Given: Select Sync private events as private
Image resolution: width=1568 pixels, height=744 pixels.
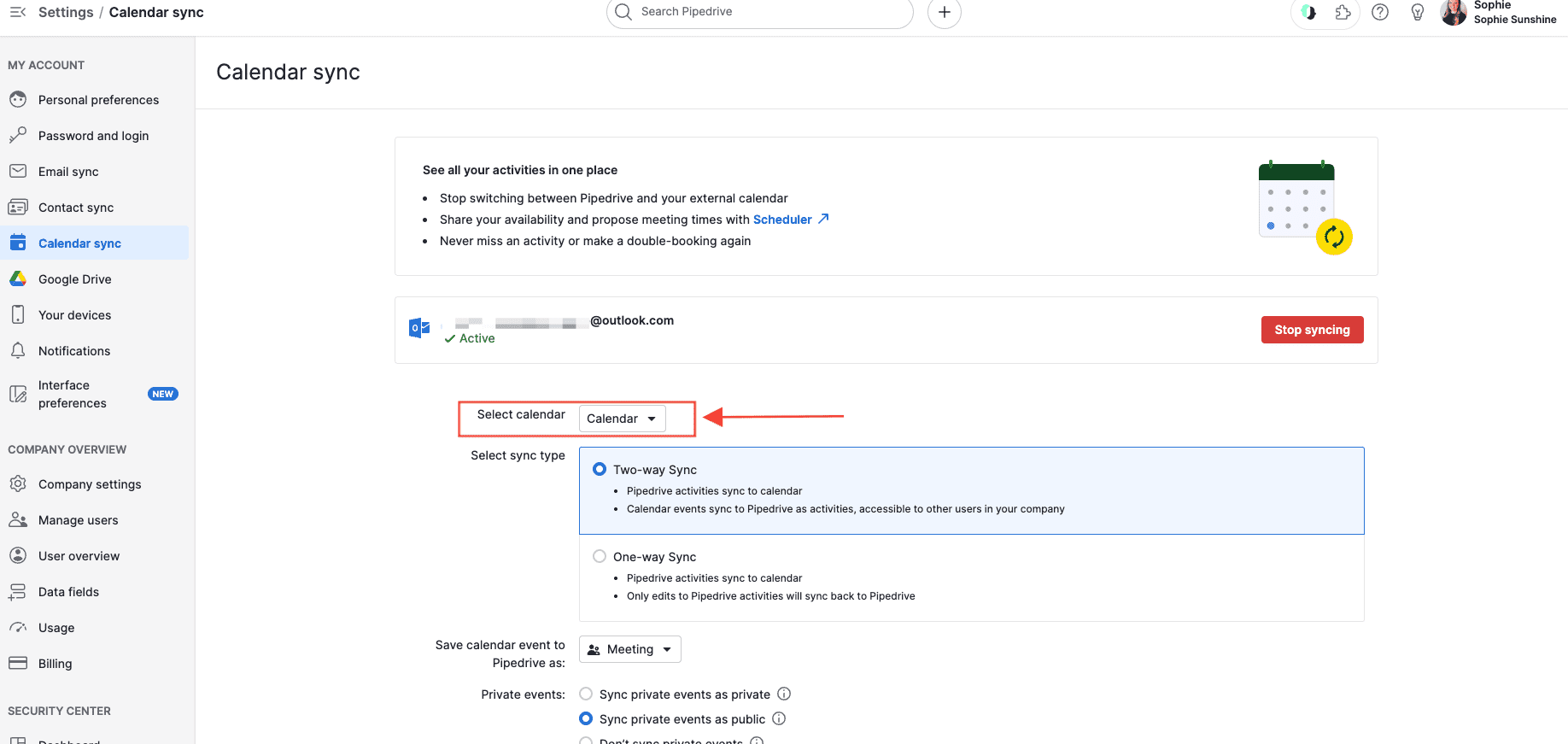Looking at the screenshot, I should pyautogui.click(x=586, y=694).
